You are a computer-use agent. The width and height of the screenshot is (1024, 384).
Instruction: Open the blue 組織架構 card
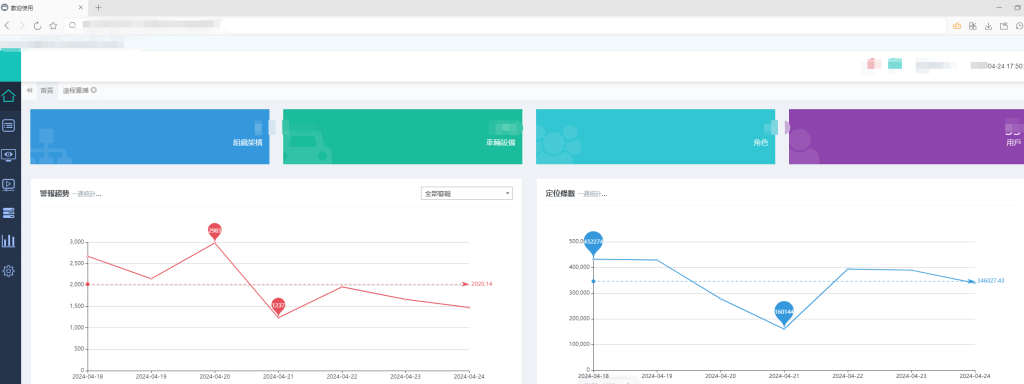pyautogui.click(x=150, y=136)
